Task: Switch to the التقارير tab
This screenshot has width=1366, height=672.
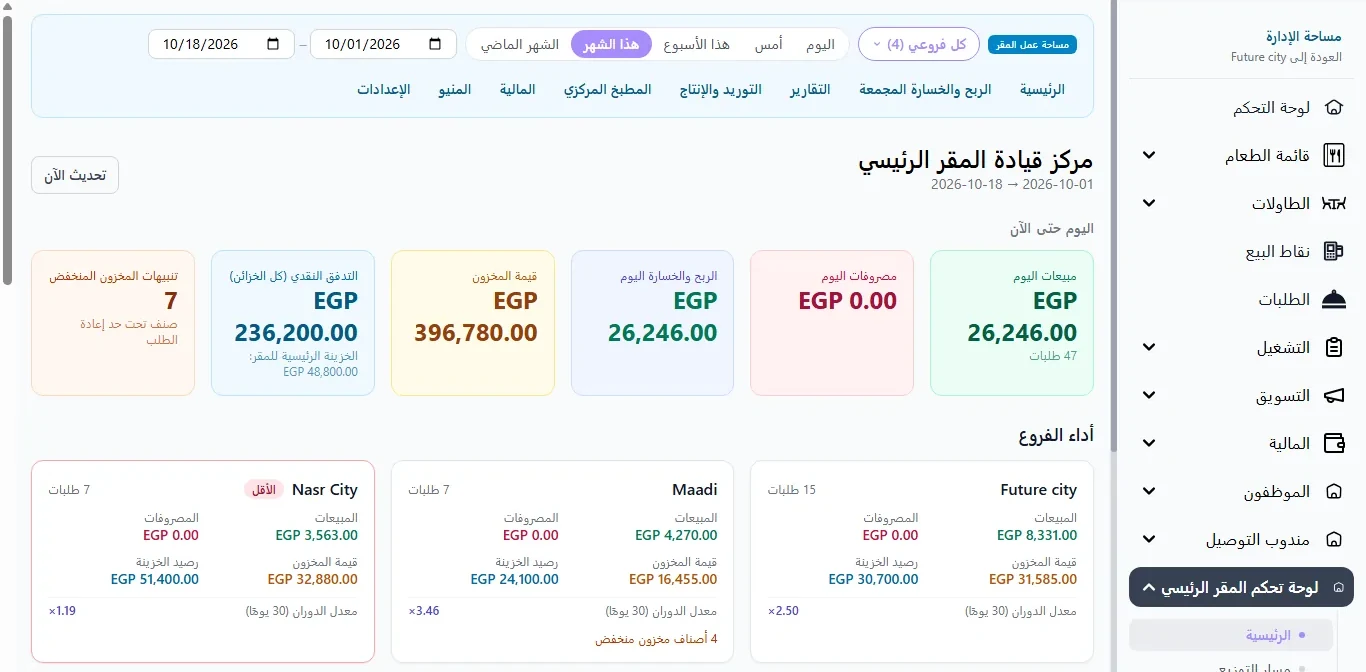Action: 810,89
